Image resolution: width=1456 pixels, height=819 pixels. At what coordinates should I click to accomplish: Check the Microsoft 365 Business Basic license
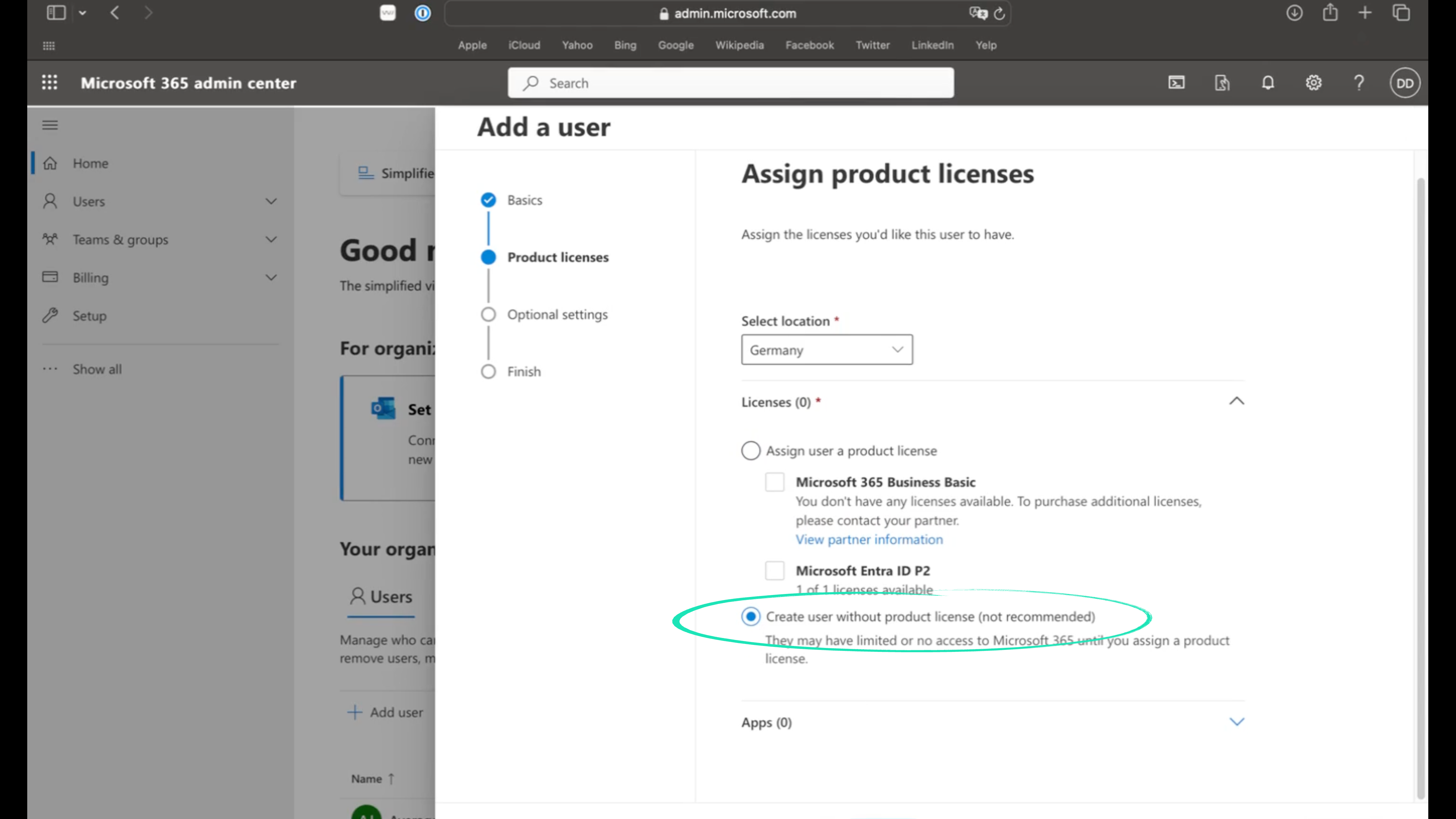click(775, 481)
